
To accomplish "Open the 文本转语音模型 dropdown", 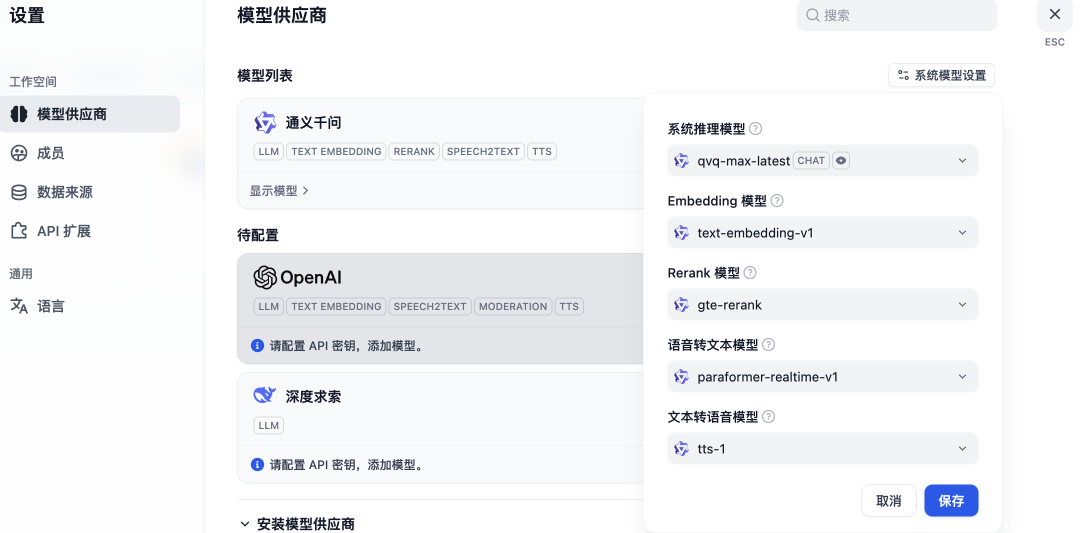I will point(822,449).
